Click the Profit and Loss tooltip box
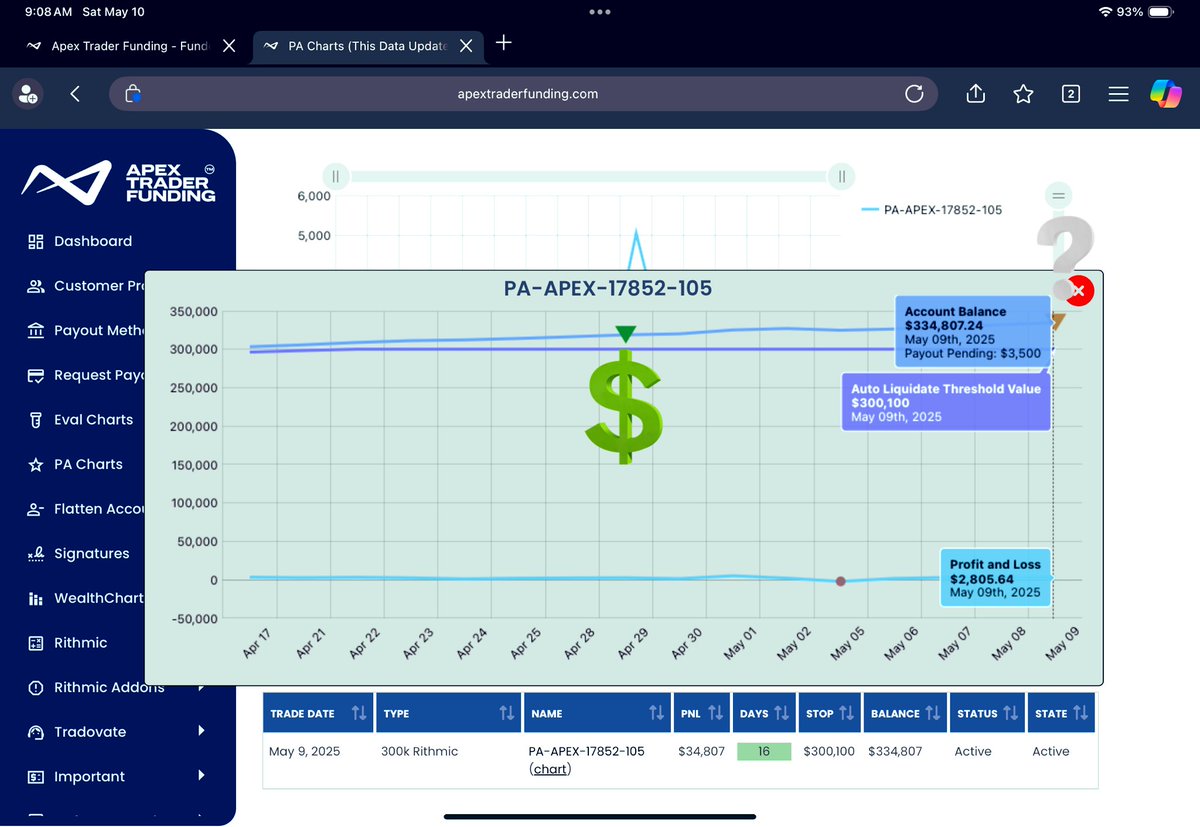 (996, 578)
